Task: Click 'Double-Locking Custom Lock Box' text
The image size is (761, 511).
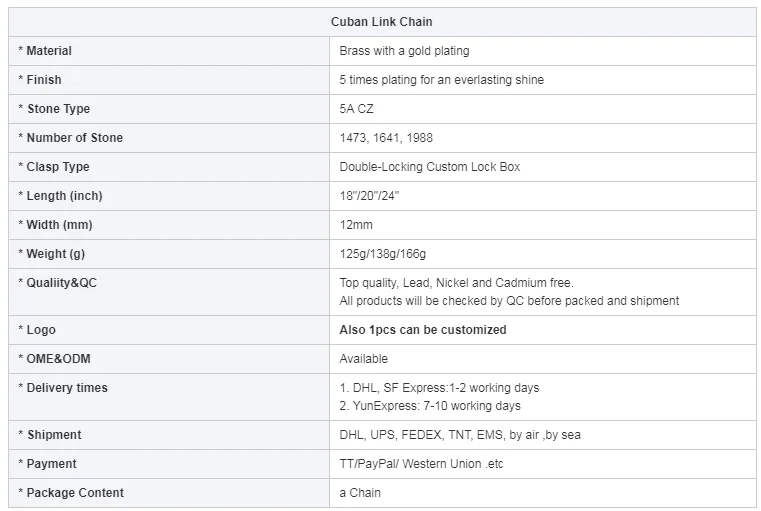Action: pyautogui.click(x=429, y=167)
